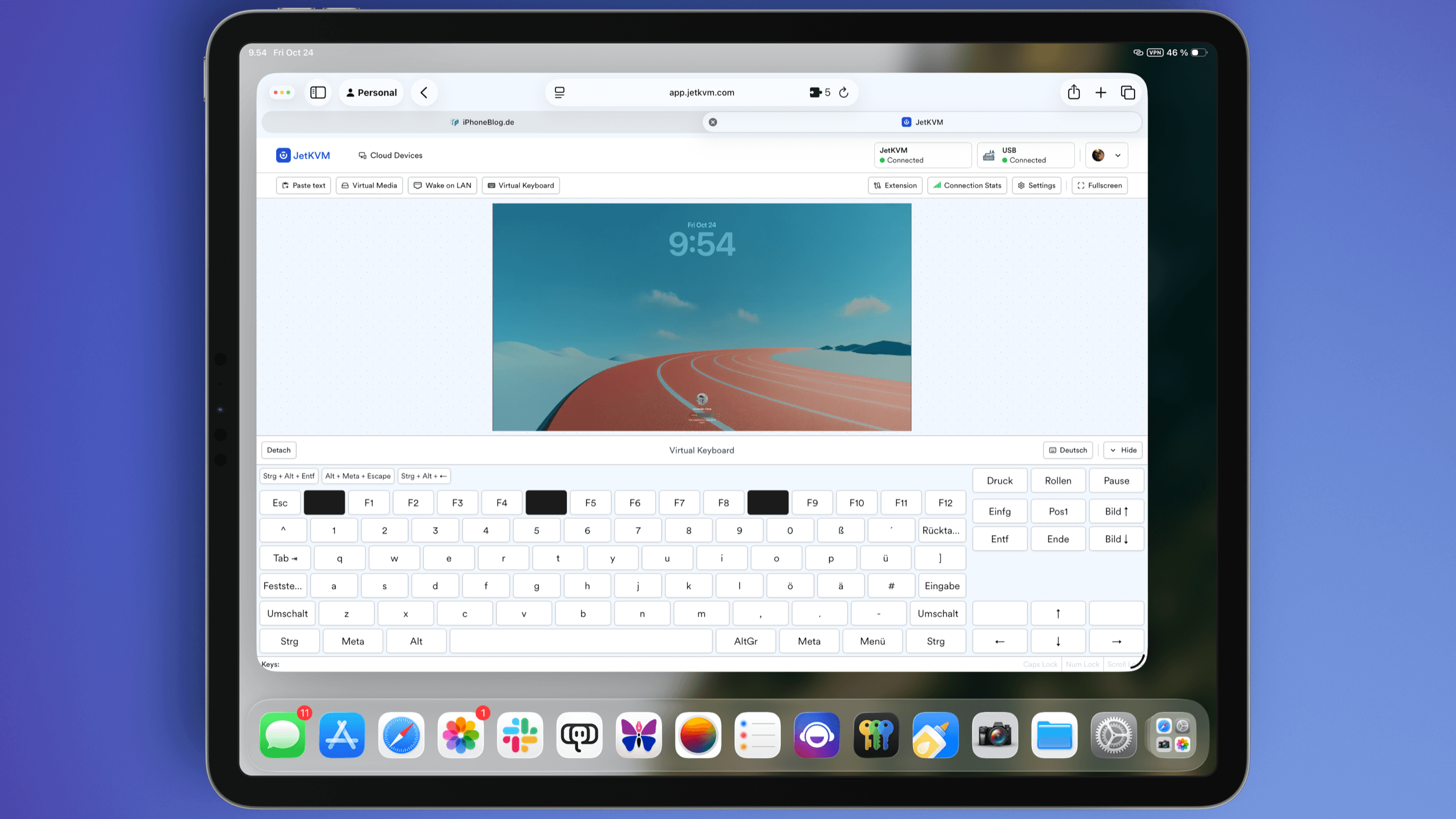Screen dimensions: 1456x819
Task: Open the Cloud Devices menu item
Action: point(390,155)
